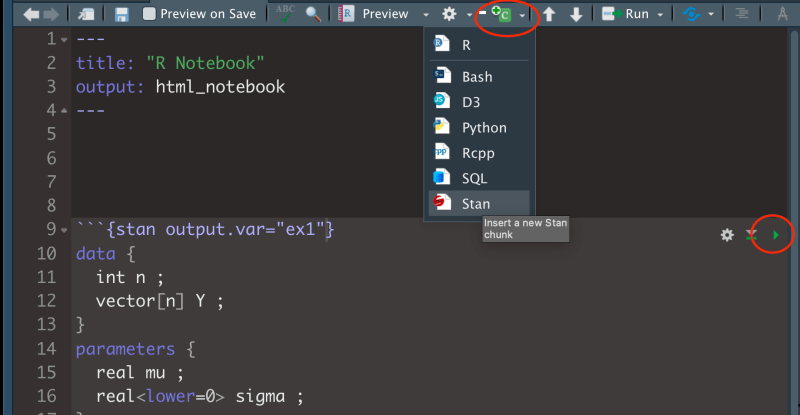Click "R Notebook" string in header
Screen dimensions: 800x415
coord(206,63)
